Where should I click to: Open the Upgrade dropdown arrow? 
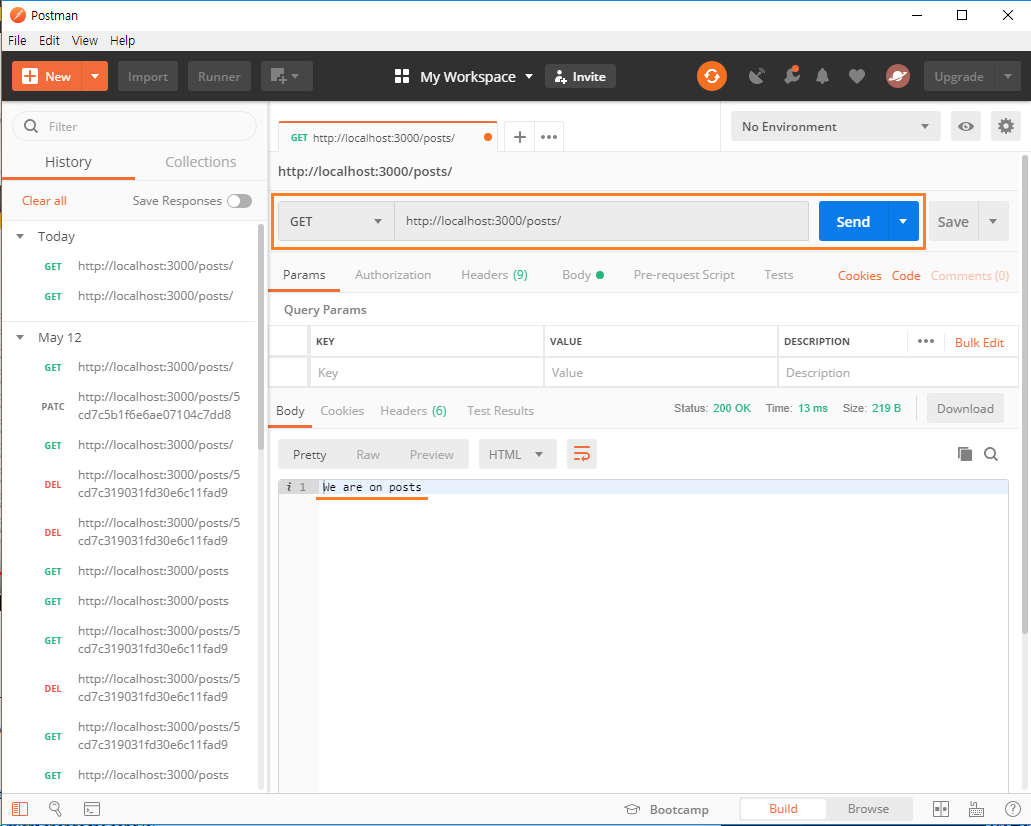click(1008, 76)
